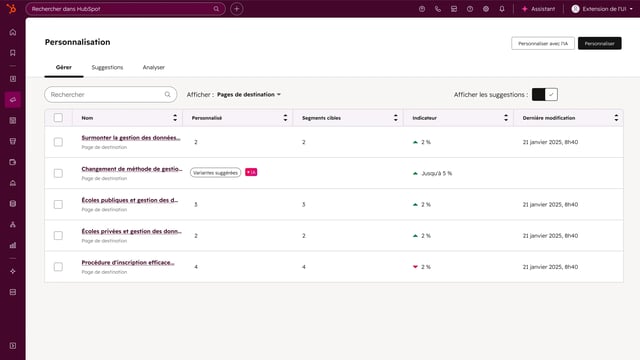
Task: Open Changement de méthode de gestion link
Action: 131,169
